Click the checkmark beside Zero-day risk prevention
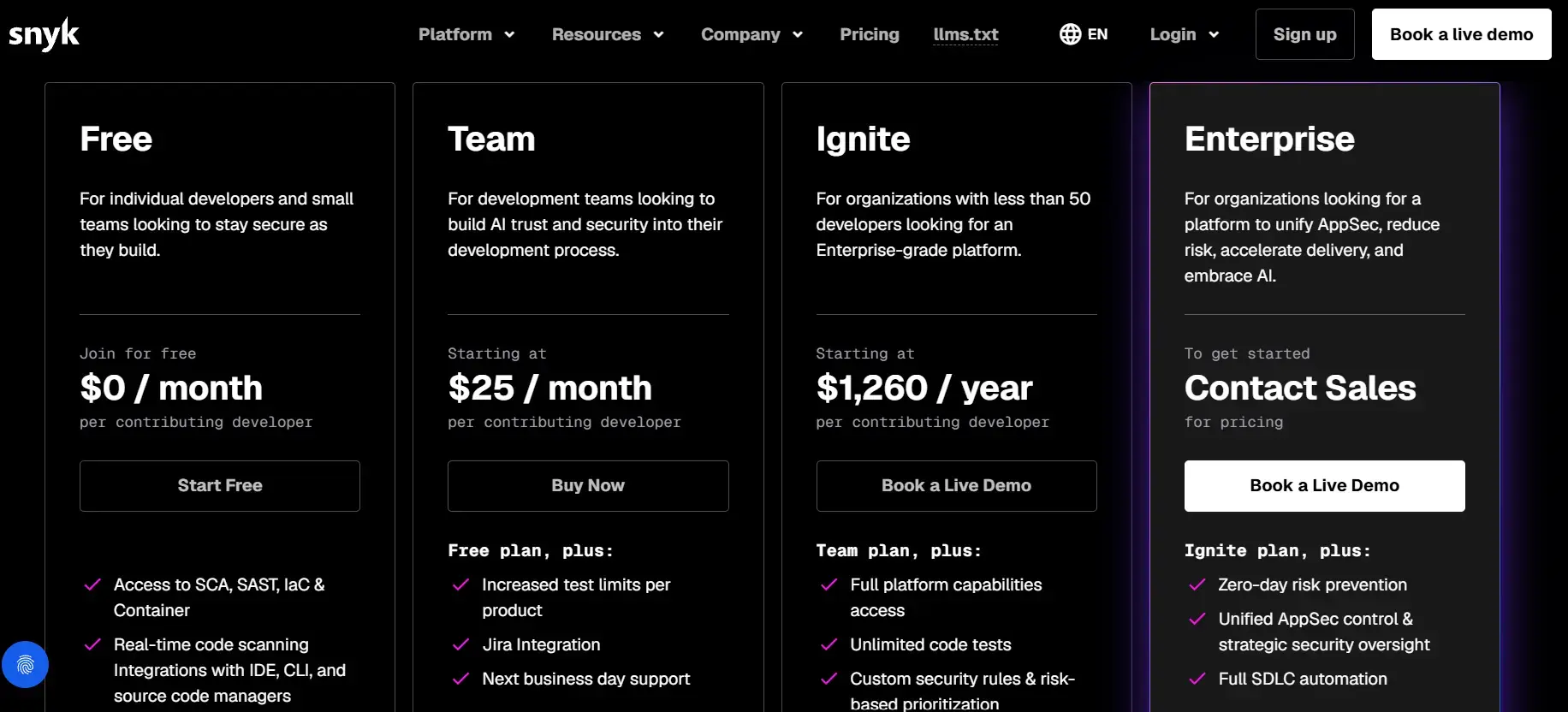 pos(1197,584)
